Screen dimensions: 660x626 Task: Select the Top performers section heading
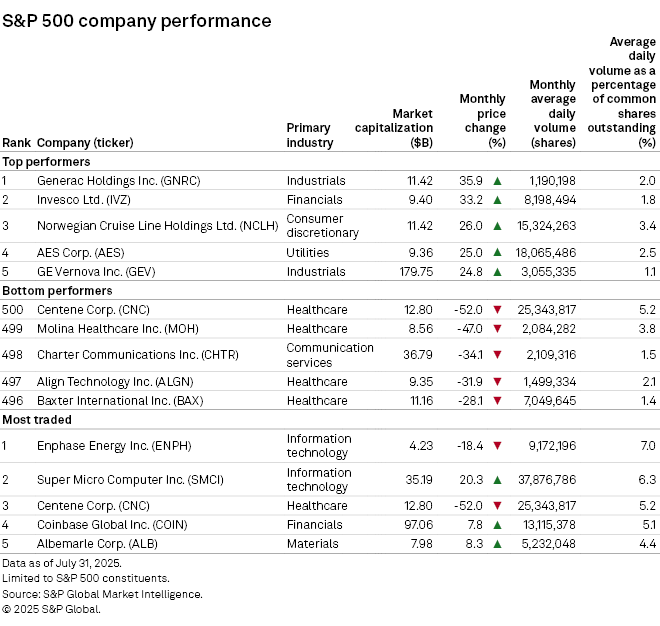(46, 161)
